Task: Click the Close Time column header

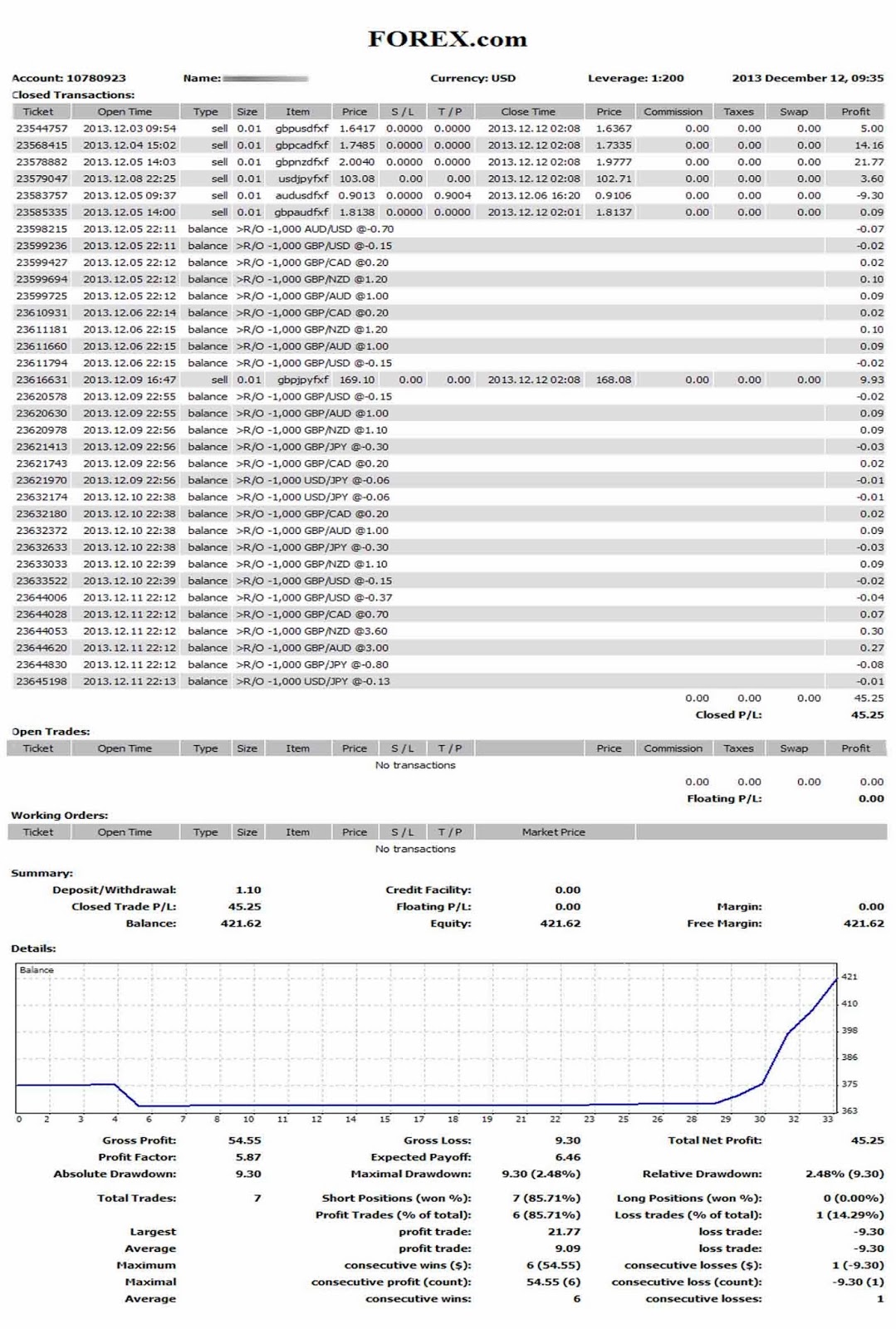Action: pos(528,111)
